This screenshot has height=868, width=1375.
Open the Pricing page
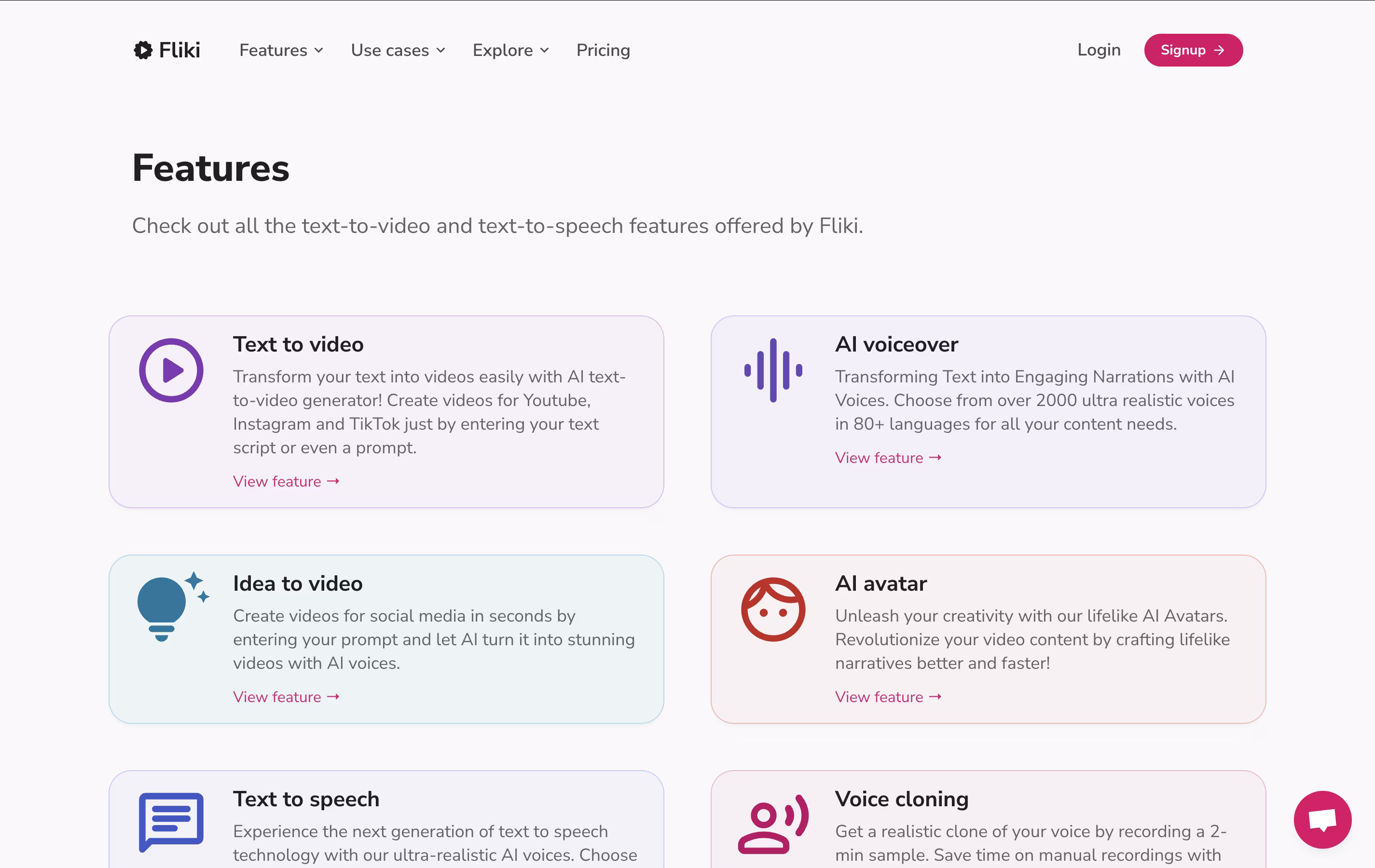(603, 50)
